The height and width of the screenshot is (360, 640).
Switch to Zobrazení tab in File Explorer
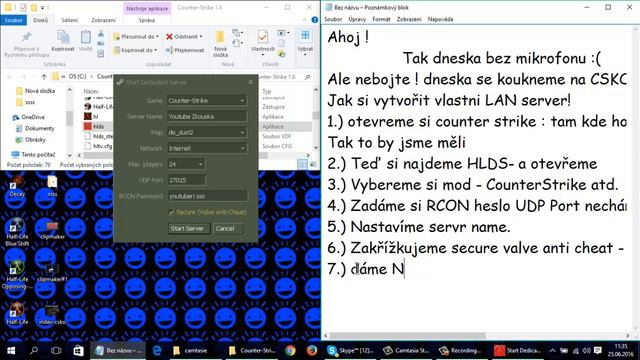103,20
